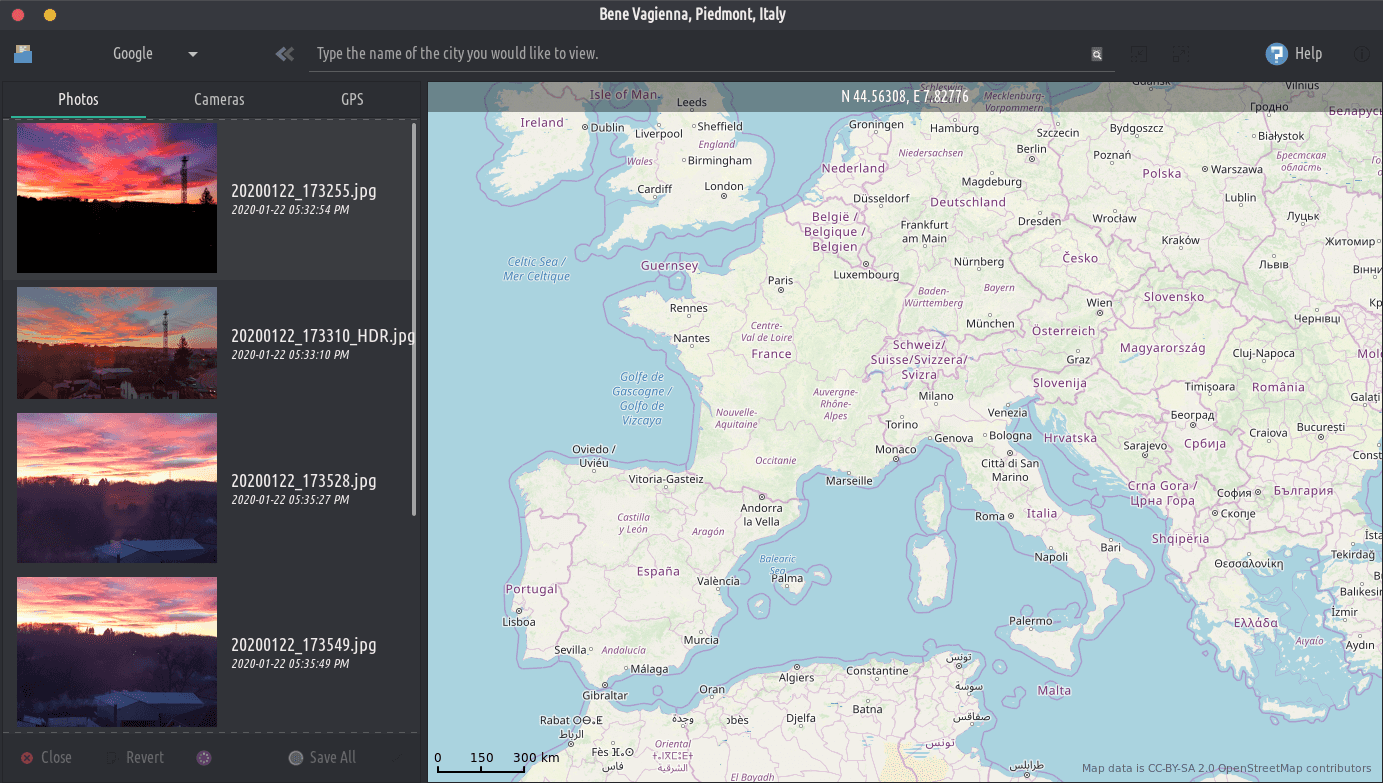Click the Deutschland country label
Screen dimensions: 1383x783
968,202
